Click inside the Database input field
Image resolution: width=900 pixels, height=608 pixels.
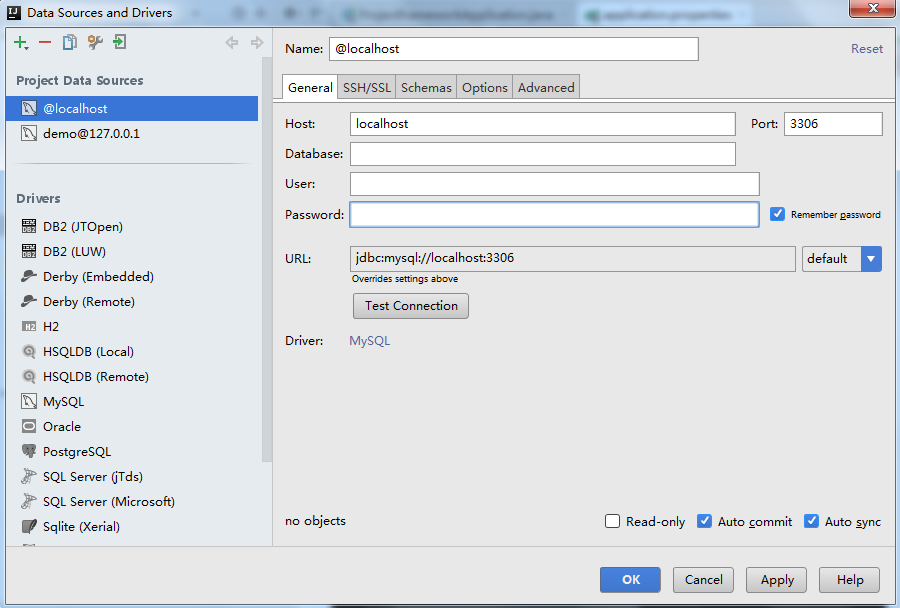[542, 153]
